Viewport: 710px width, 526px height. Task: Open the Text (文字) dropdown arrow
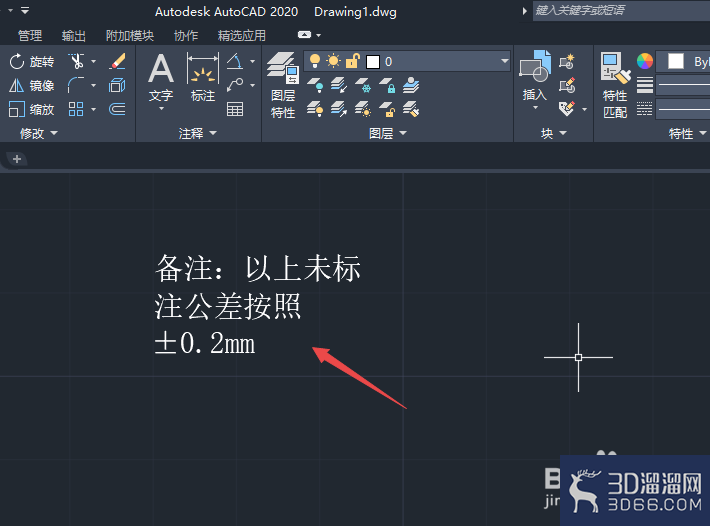(161, 109)
